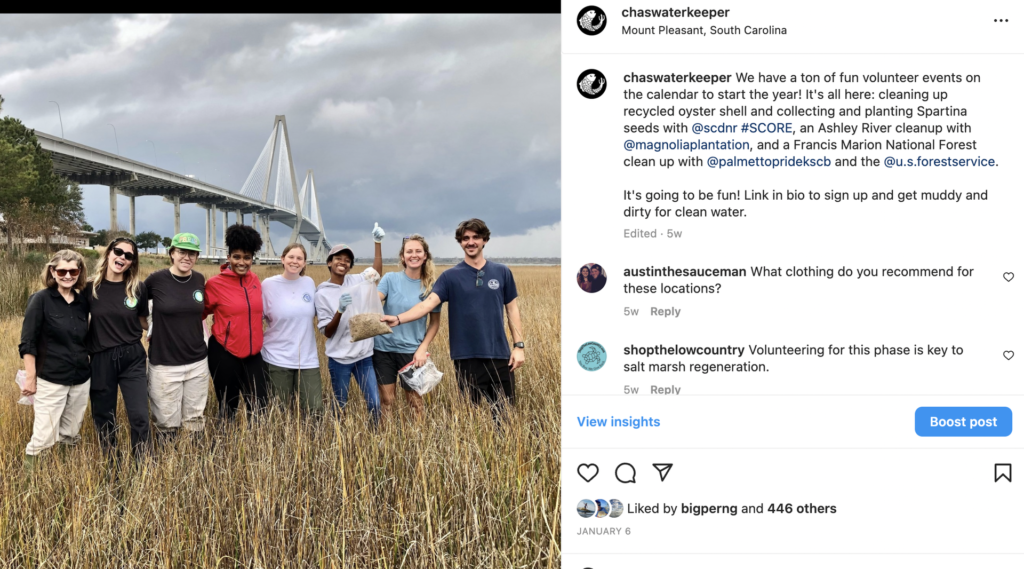This screenshot has width=1024, height=569.
Task: Reply to shopthelowcountry's comment
Action: coord(665,389)
